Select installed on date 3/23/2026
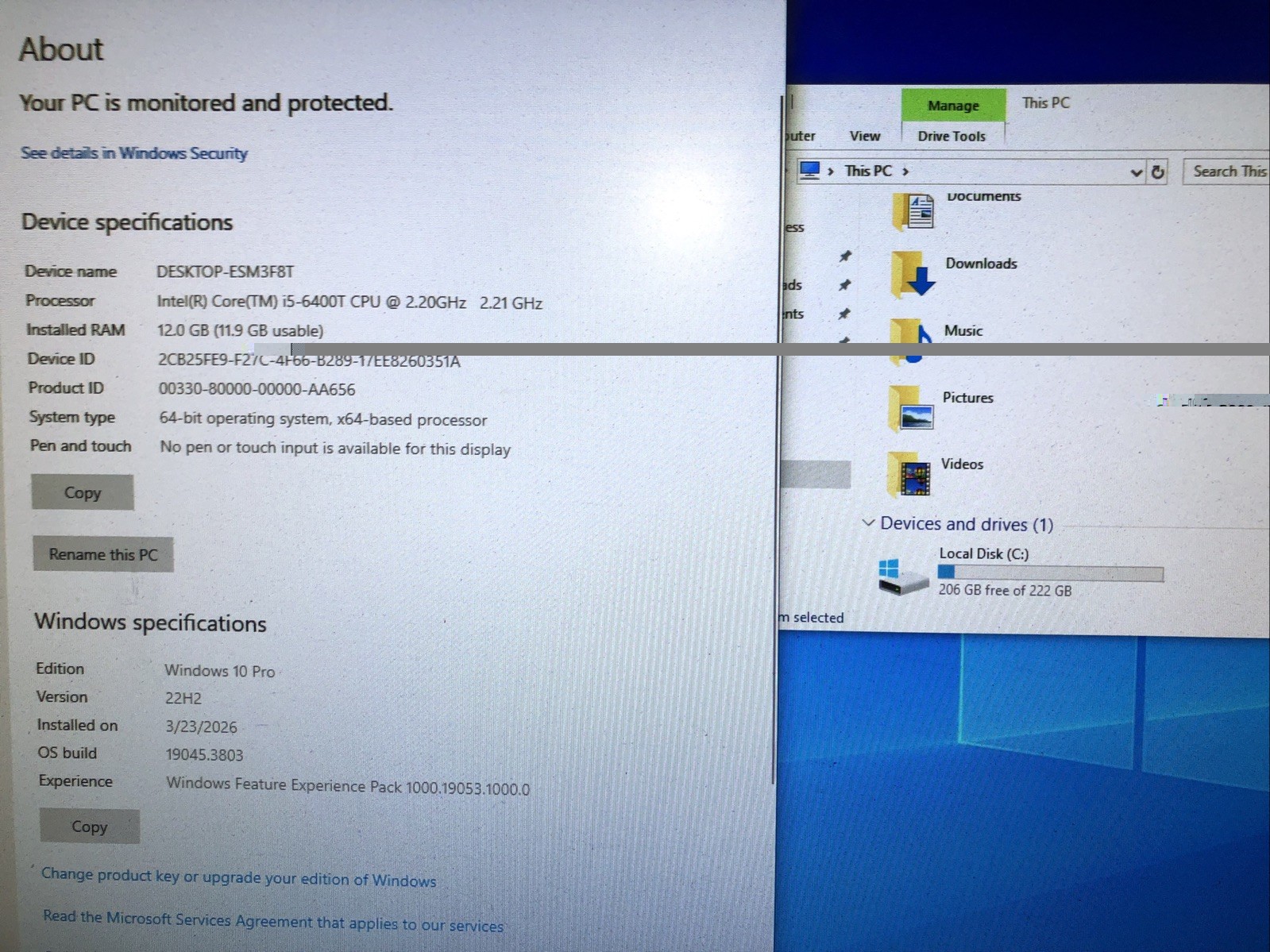This screenshot has height=952, width=1270. coord(201,727)
